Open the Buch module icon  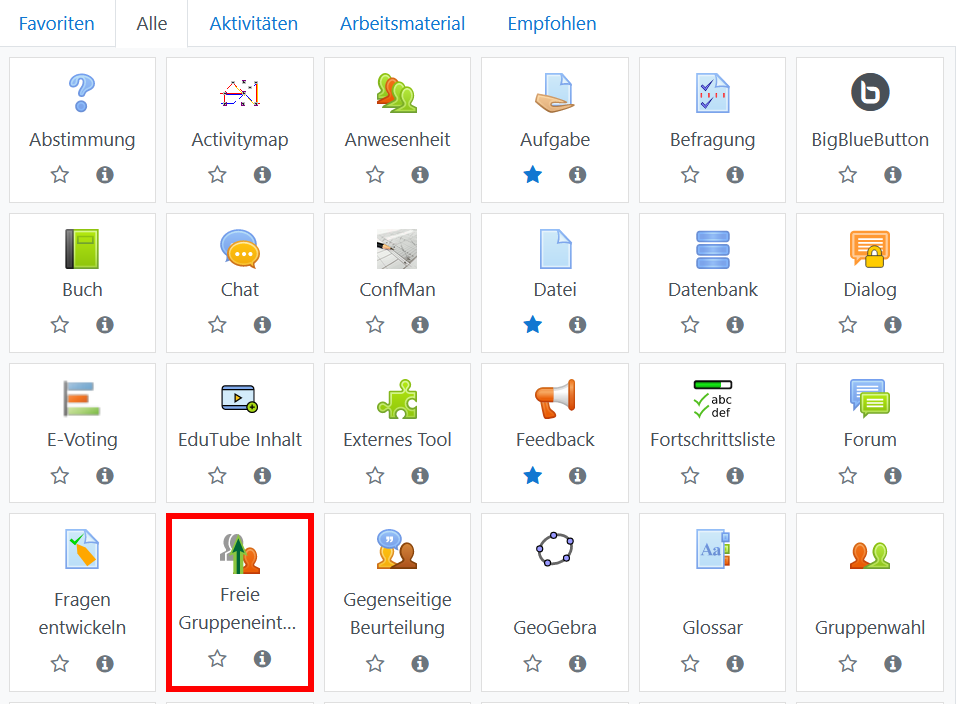[x=82, y=249]
